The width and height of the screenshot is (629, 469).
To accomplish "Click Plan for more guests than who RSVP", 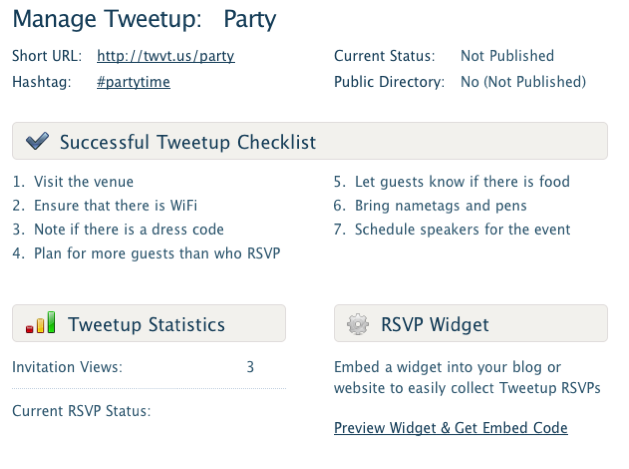I will [x=157, y=254].
